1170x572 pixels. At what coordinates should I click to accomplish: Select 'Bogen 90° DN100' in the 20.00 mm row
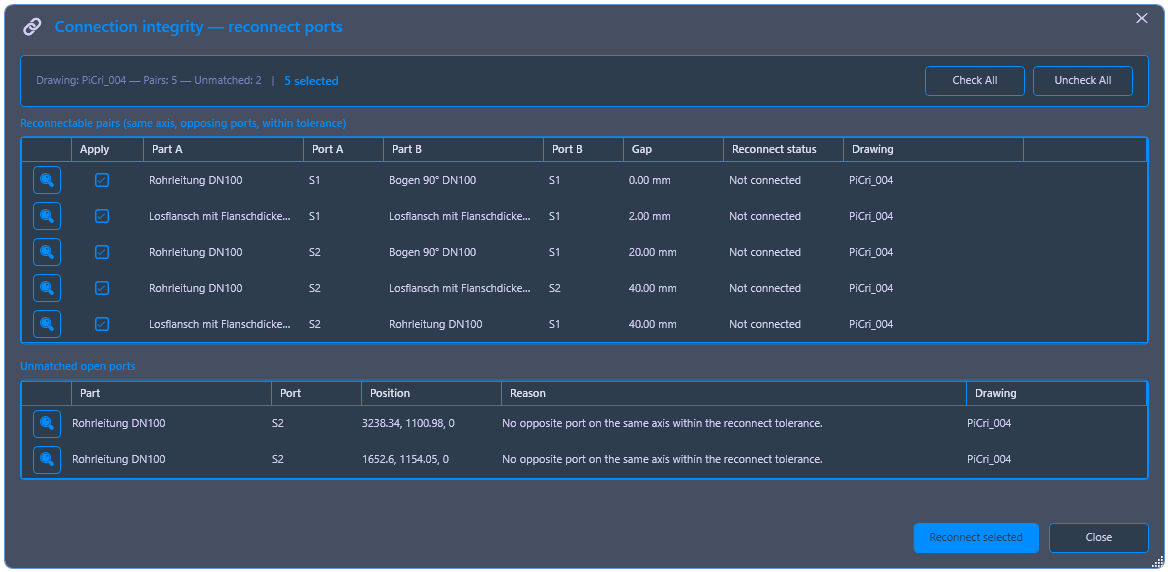(x=432, y=252)
